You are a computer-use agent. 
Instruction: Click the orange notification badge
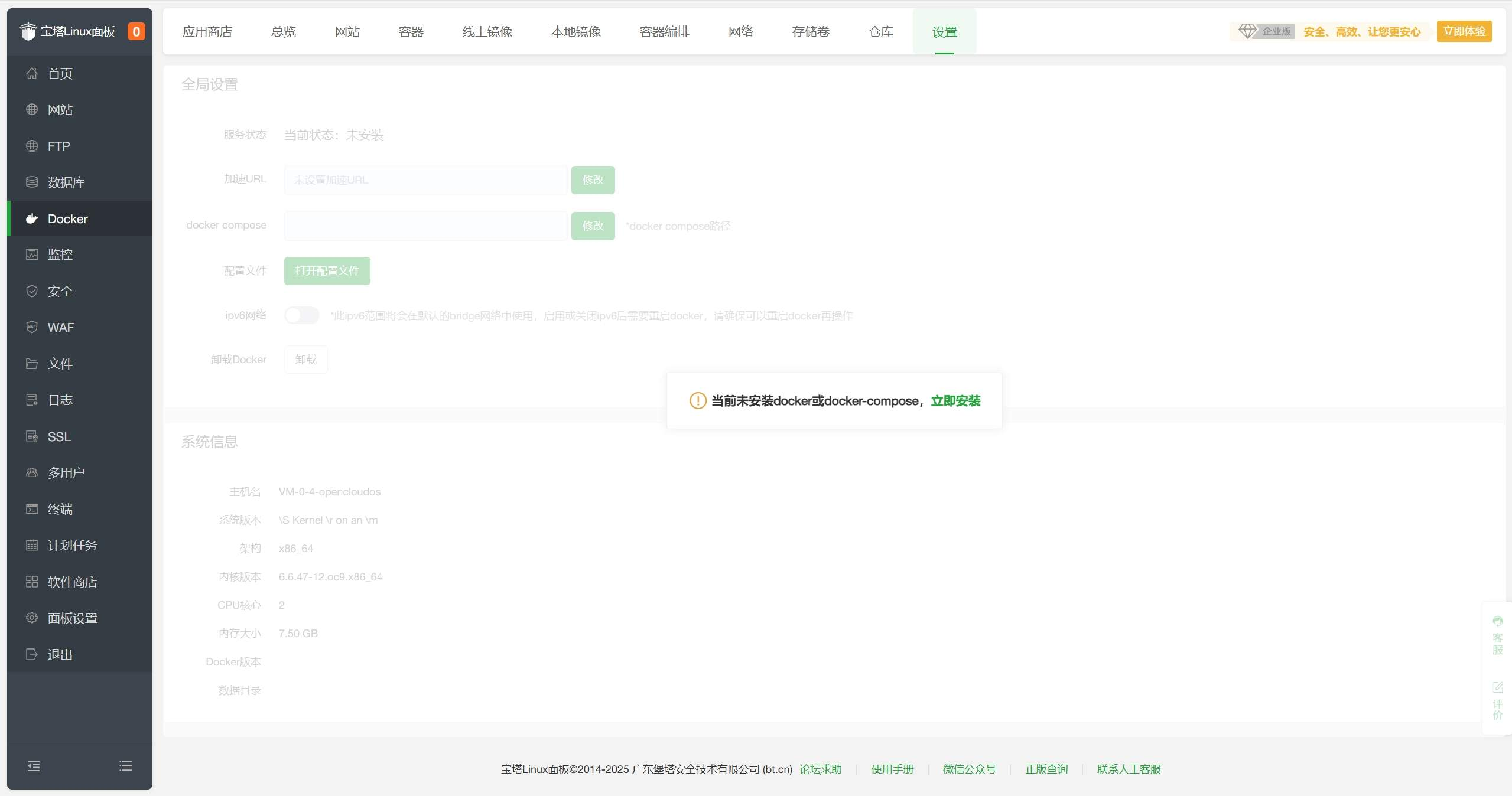click(136, 31)
